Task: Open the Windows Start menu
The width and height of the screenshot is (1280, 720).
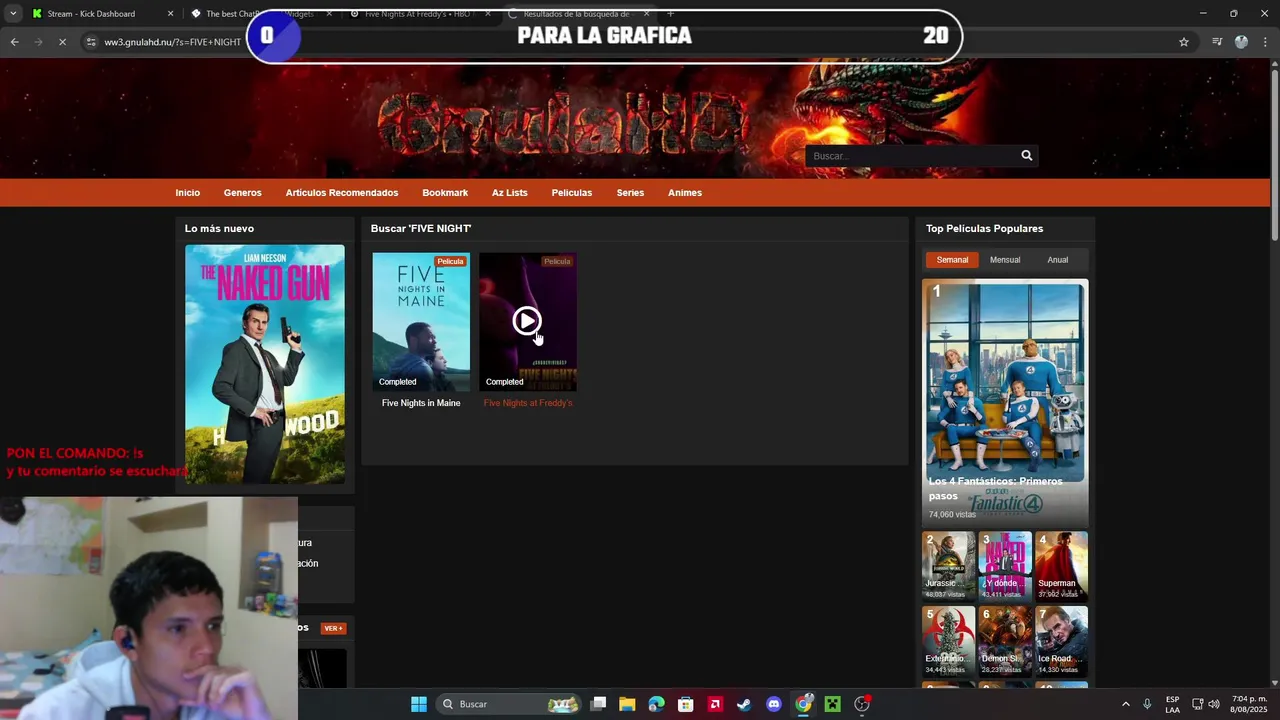Action: pos(419,704)
